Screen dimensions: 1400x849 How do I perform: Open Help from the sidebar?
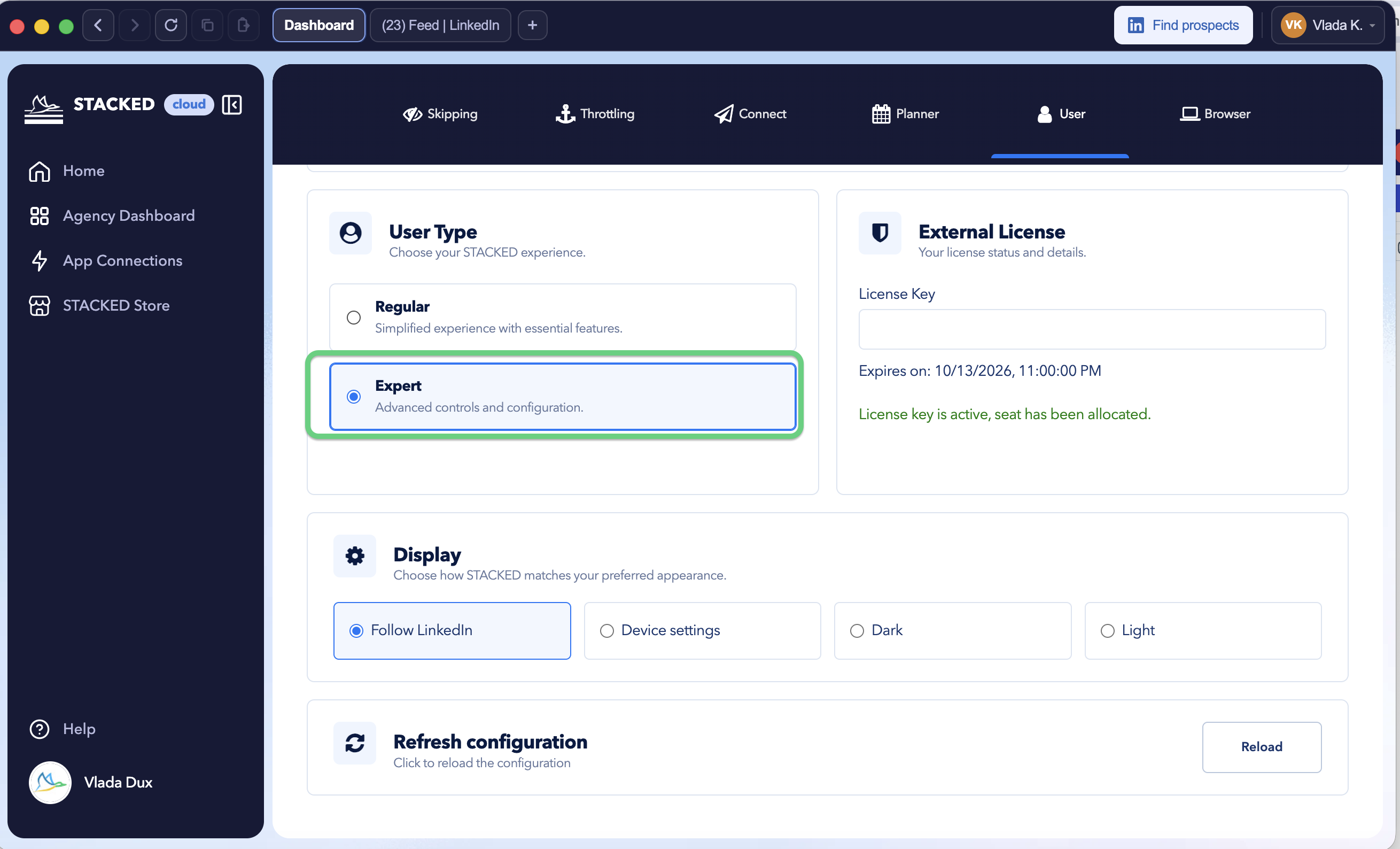[x=79, y=729]
